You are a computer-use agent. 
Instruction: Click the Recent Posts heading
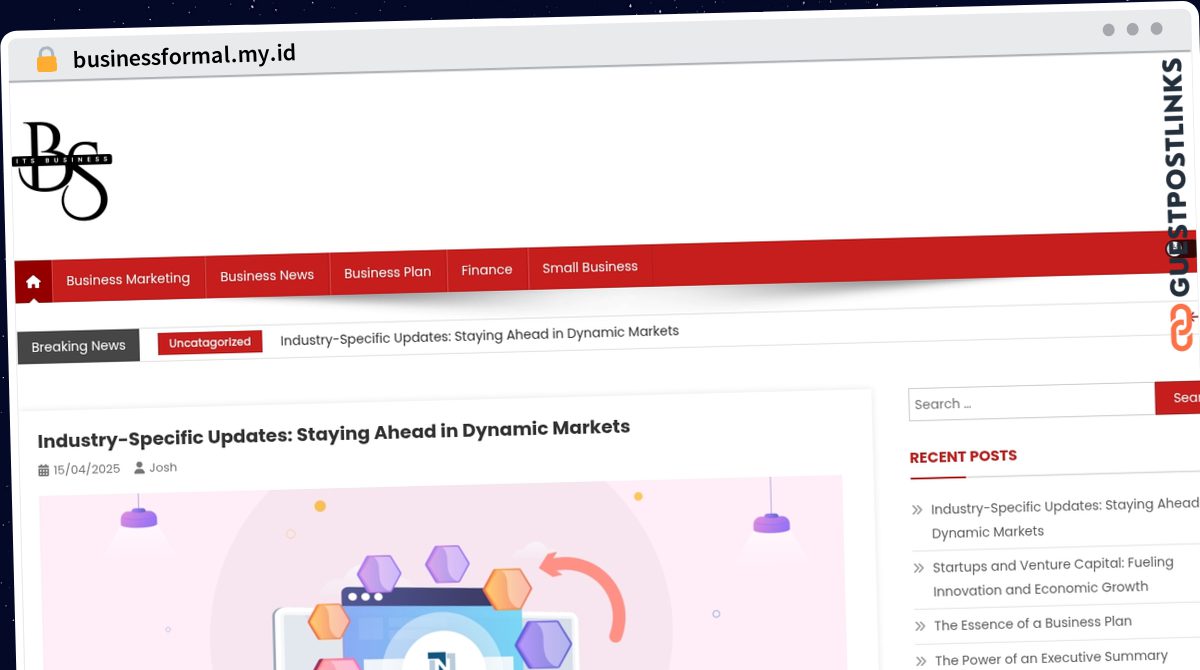coord(963,456)
